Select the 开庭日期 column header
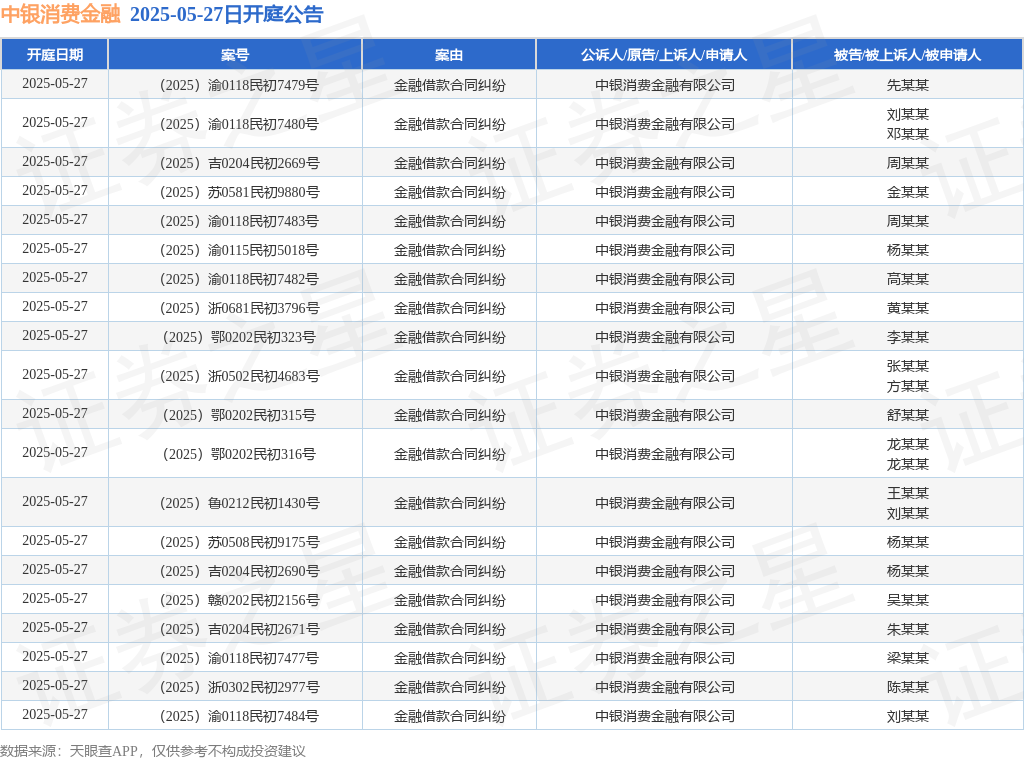1024x760 pixels. pyautogui.click(x=55, y=55)
